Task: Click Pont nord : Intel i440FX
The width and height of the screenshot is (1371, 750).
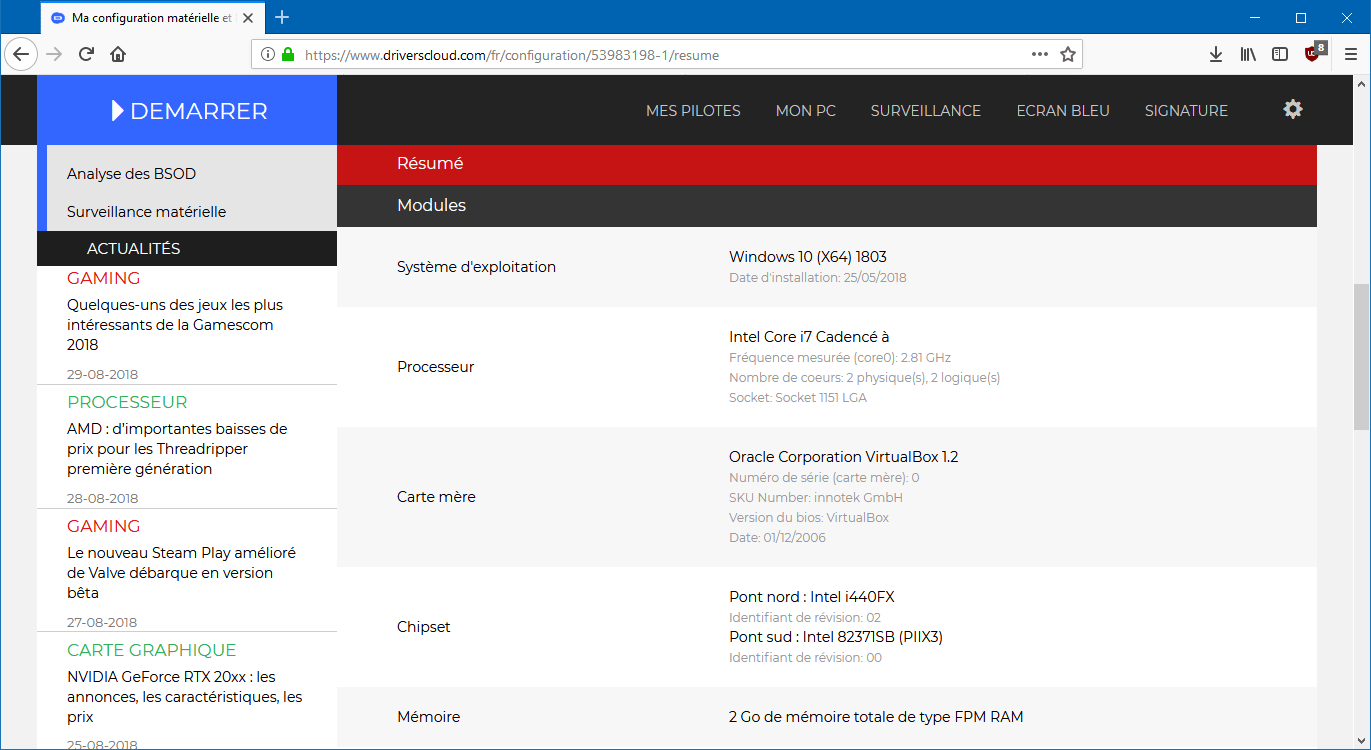Action: point(812,597)
